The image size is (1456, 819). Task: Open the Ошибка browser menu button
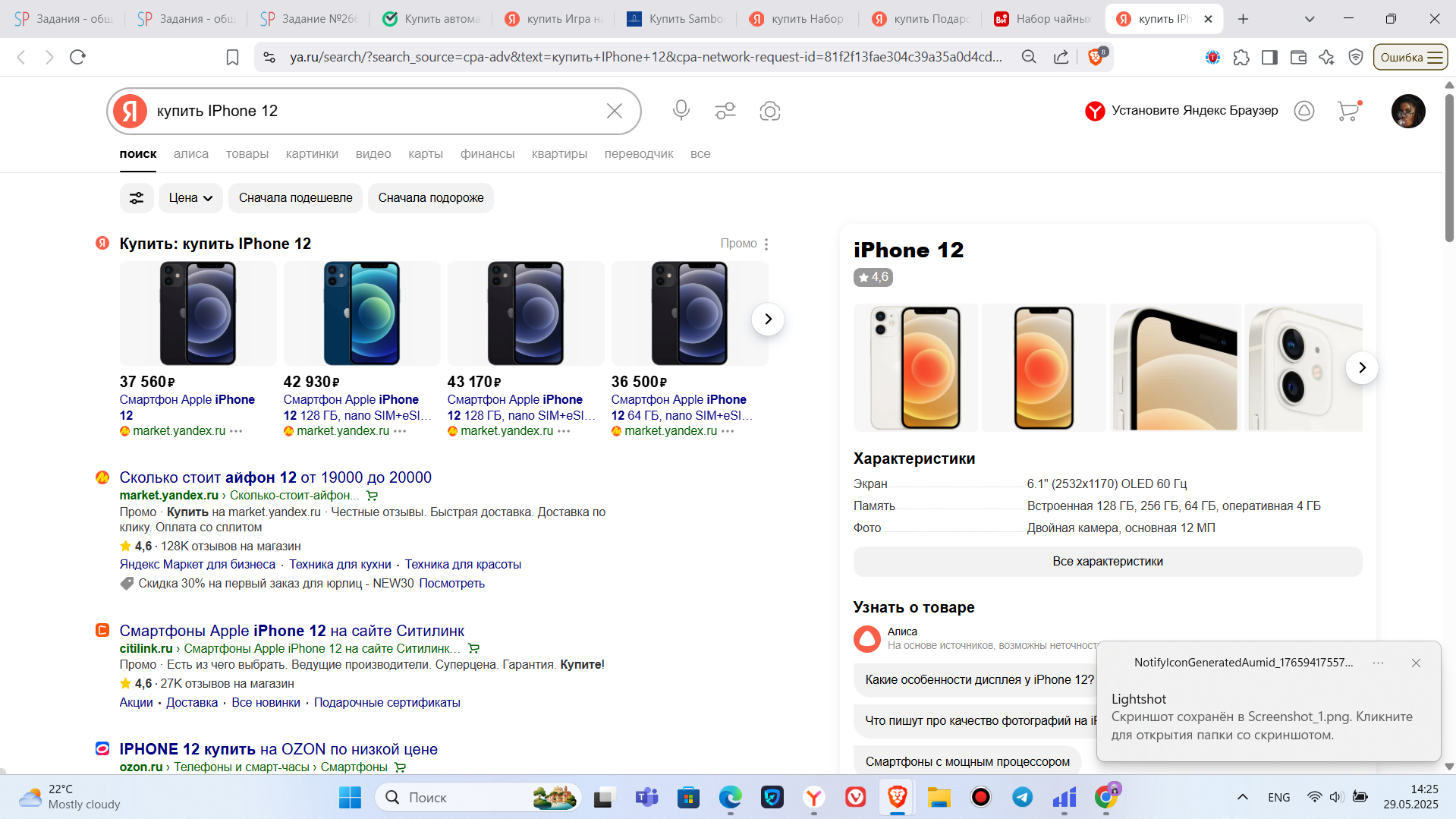1410,57
